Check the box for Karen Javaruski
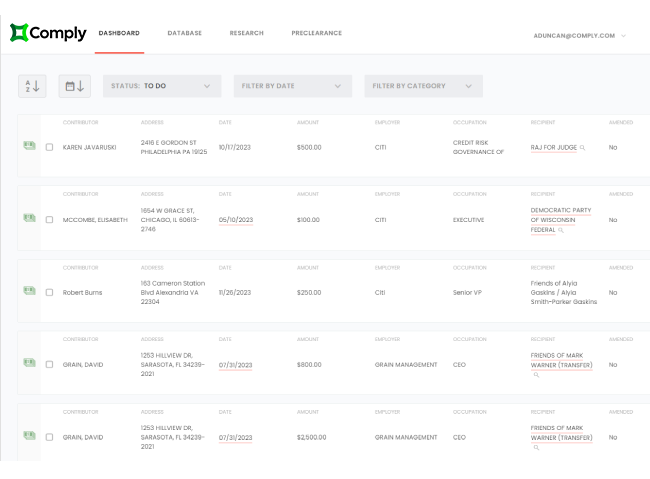The height and width of the screenshot is (479, 650). point(49,147)
